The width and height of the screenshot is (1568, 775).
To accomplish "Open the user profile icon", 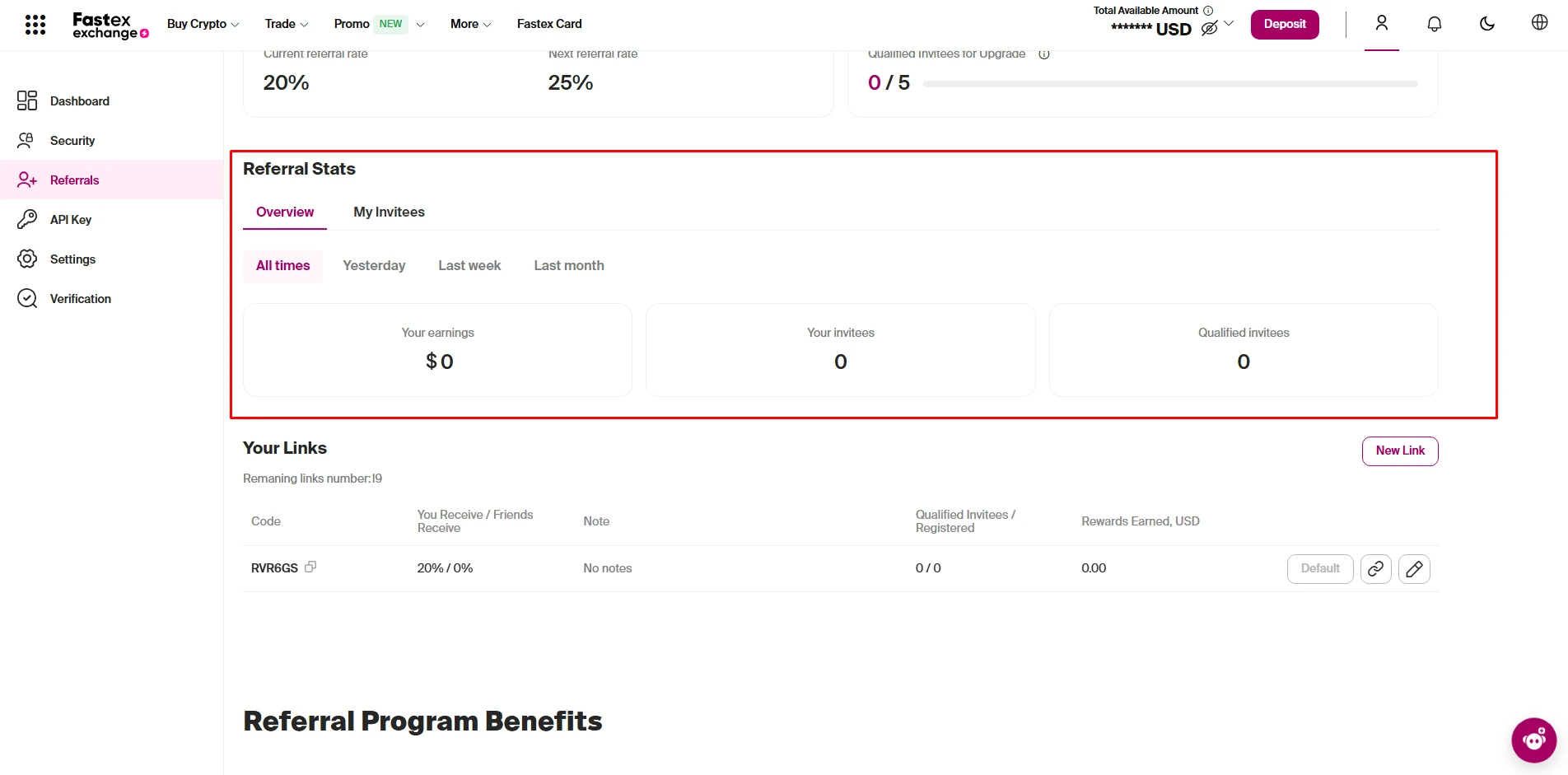I will coord(1382,23).
